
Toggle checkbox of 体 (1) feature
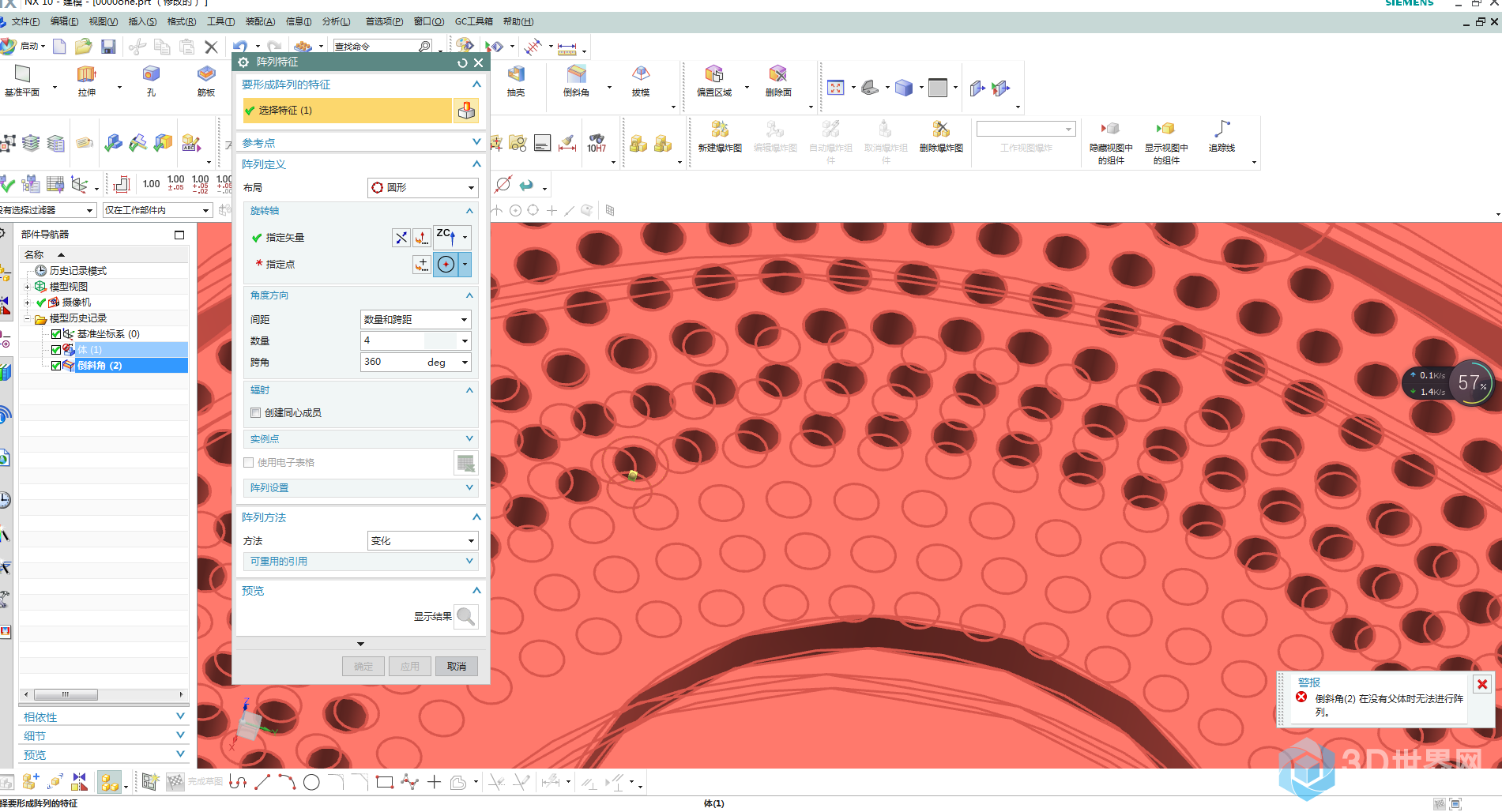[x=56, y=350]
